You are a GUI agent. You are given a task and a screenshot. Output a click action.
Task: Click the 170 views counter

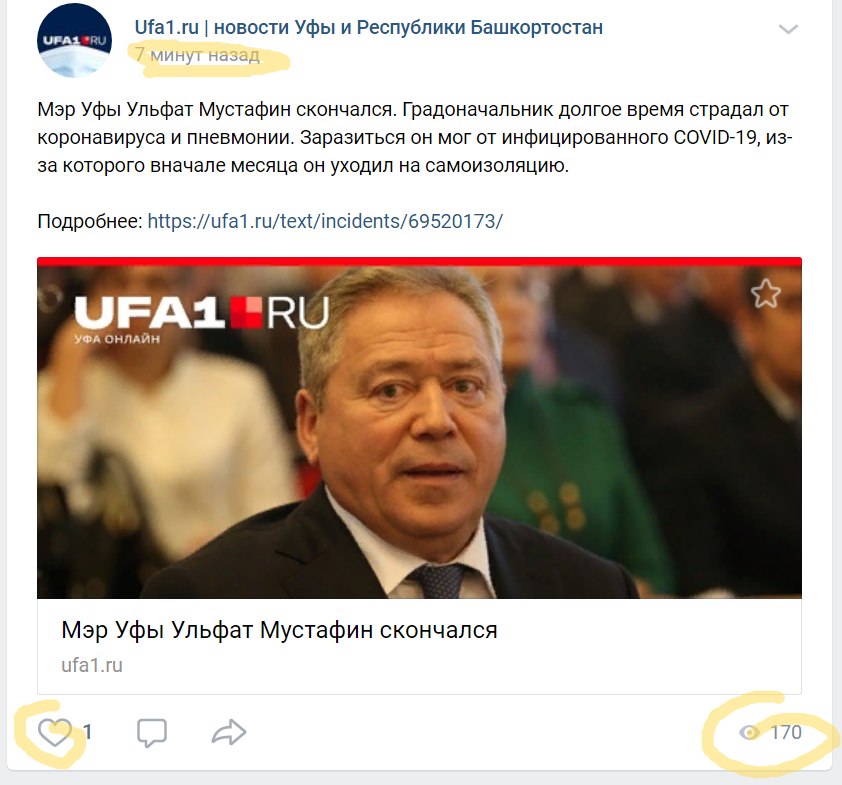coord(786,732)
